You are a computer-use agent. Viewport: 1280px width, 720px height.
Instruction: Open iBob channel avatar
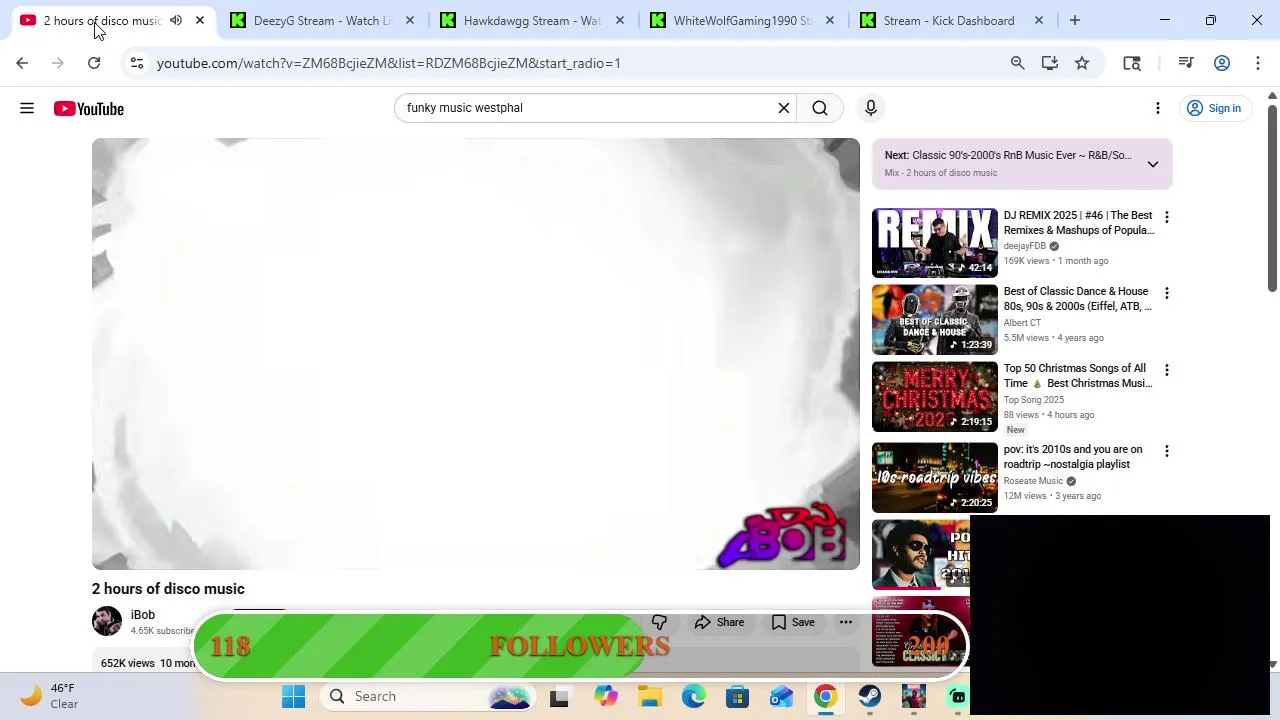107,621
